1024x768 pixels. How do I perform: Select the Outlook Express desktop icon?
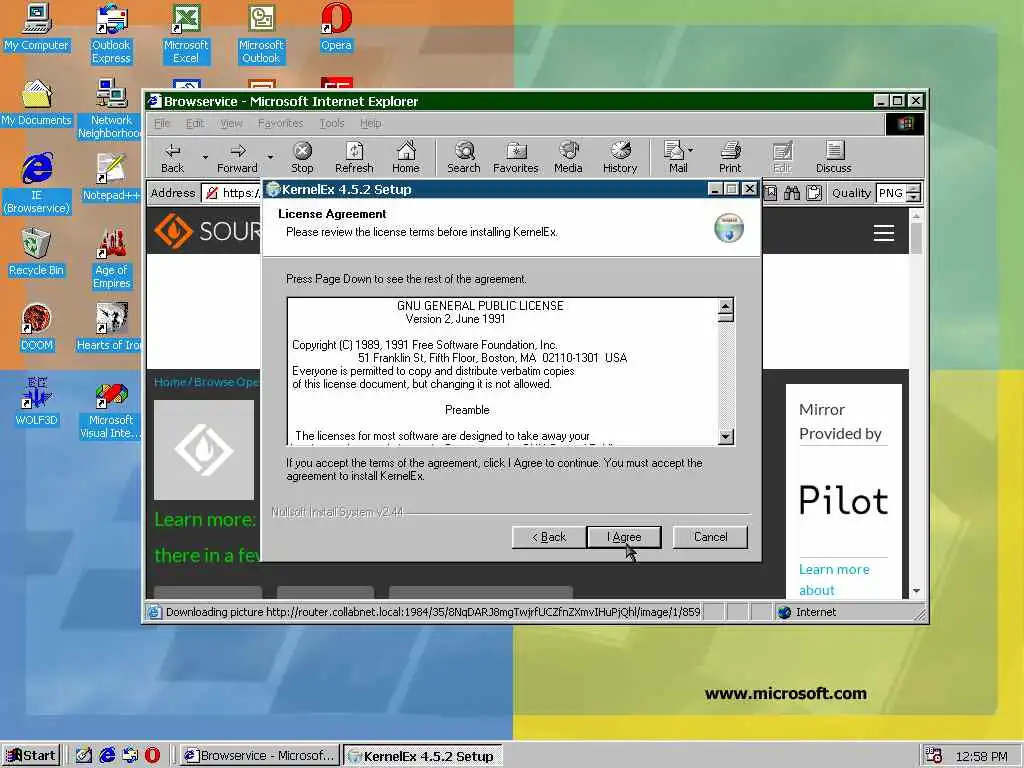pyautogui.click(x=111, y=34)
